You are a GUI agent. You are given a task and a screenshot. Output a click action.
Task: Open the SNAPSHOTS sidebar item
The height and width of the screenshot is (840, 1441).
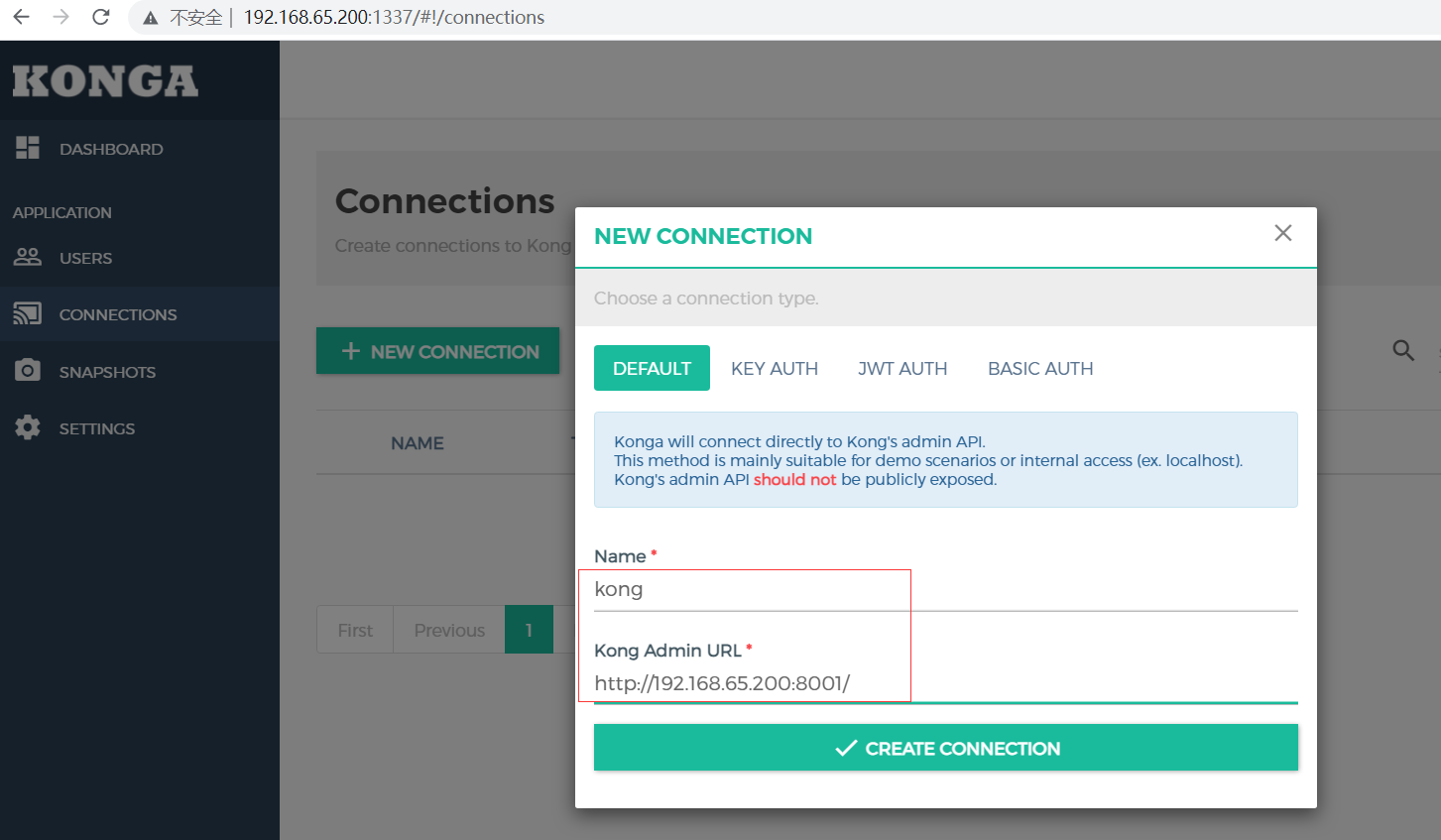pos(140,372)
